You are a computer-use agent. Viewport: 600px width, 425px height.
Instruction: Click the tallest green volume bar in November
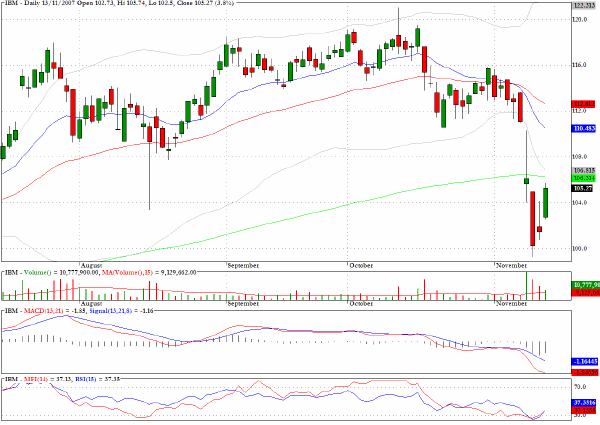click(527, 286)
